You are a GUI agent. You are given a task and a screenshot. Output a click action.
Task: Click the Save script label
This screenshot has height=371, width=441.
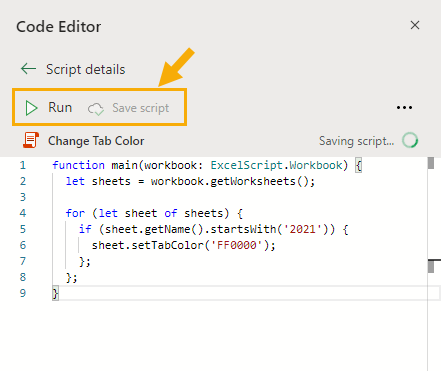click(140, 108)
